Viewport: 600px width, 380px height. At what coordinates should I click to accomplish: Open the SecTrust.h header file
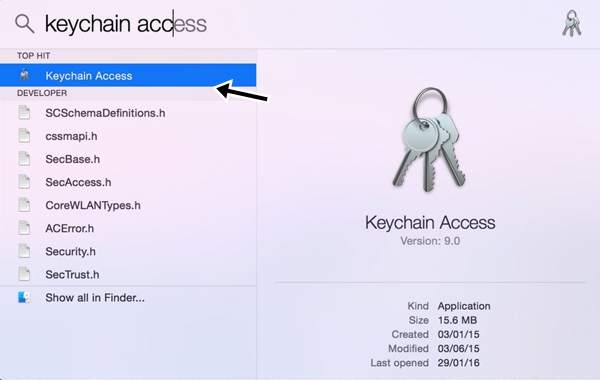coord(128,274)
